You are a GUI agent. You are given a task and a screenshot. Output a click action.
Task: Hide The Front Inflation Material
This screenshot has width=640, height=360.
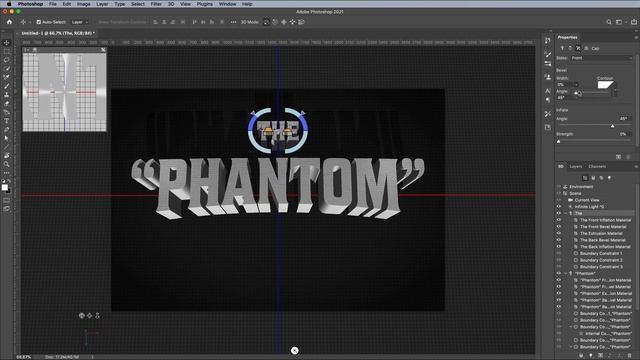pyautogui.click(x=559, y=220)
